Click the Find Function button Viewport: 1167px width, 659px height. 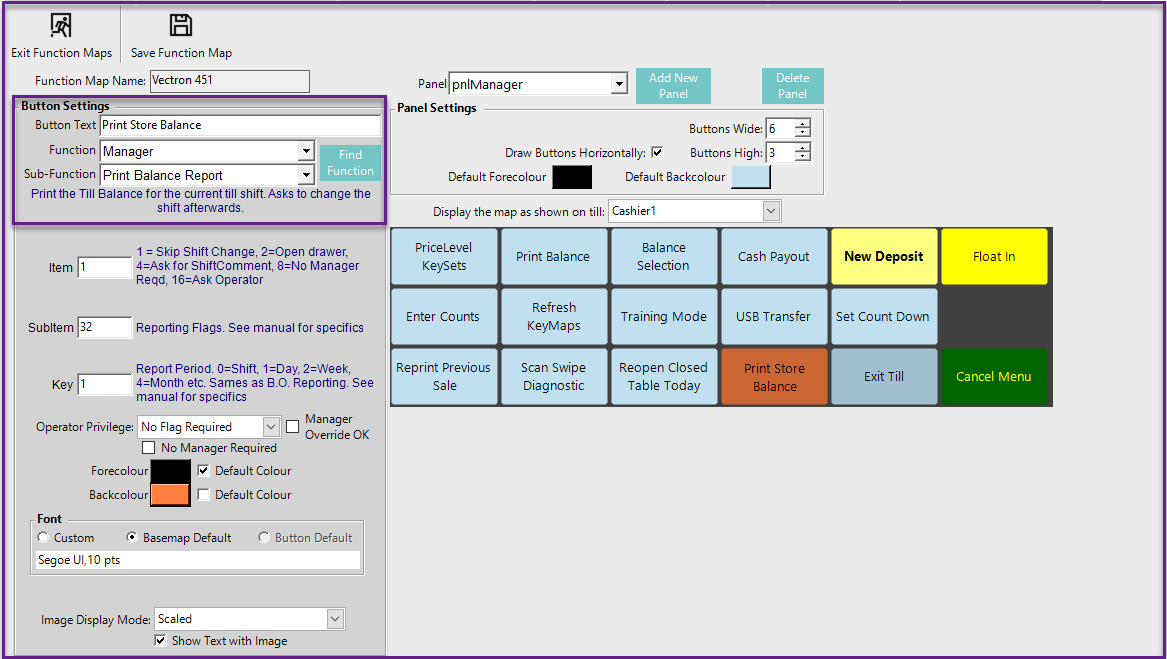[350, 163]
